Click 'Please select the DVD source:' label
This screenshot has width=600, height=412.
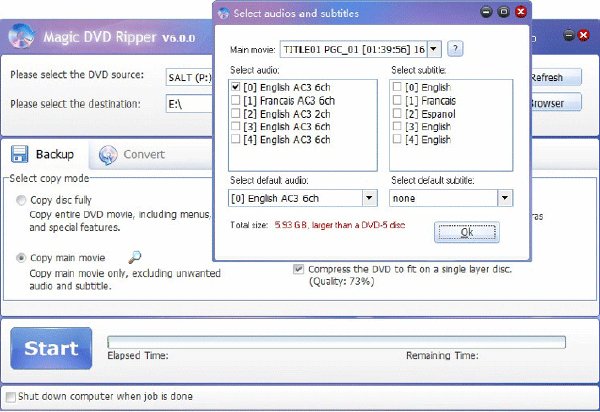click(x=77, y=74)
